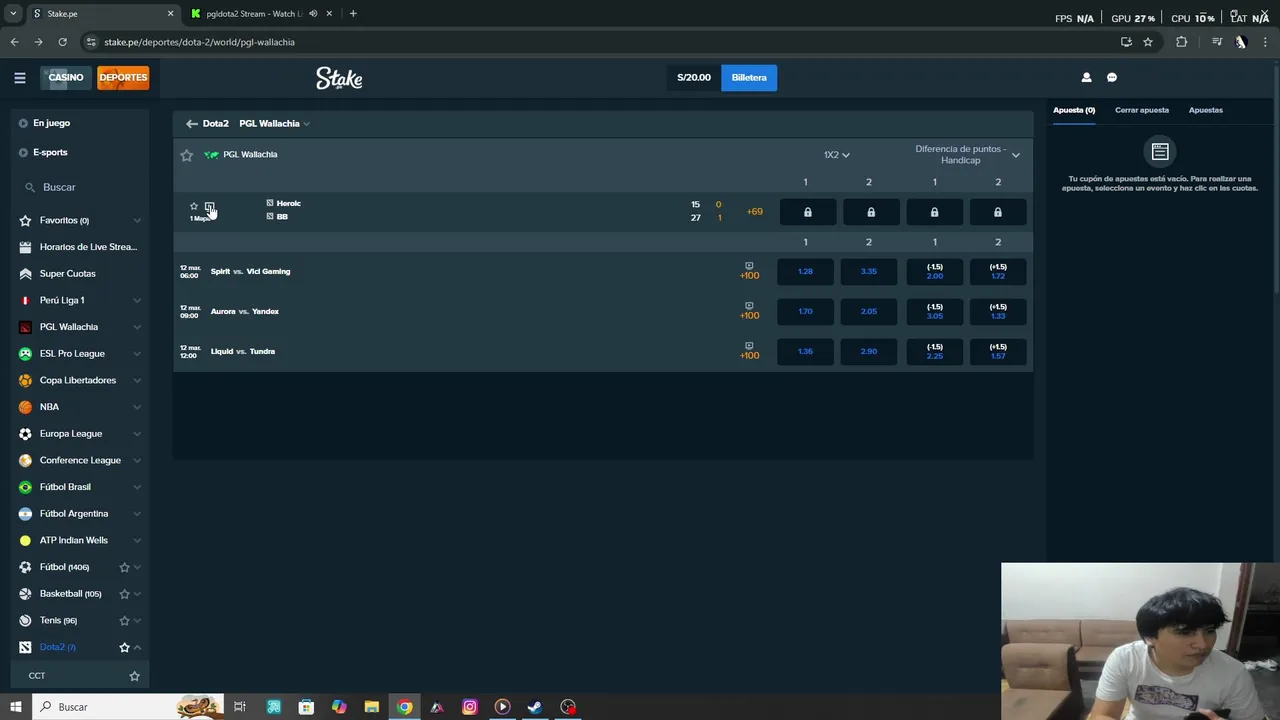Go back with the arrow beside Dota2
The width and height of the screenshot is (1280, 720).
[x=191, y=124]
